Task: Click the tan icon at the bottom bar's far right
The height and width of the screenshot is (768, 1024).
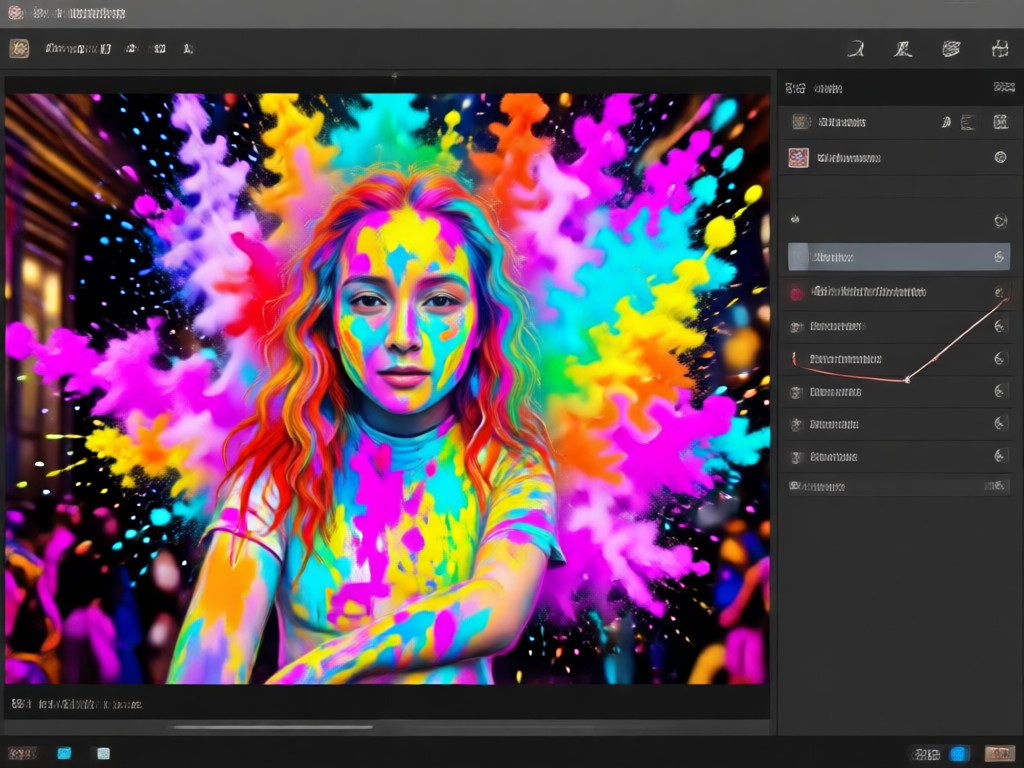Action: [x=999, y=754]
